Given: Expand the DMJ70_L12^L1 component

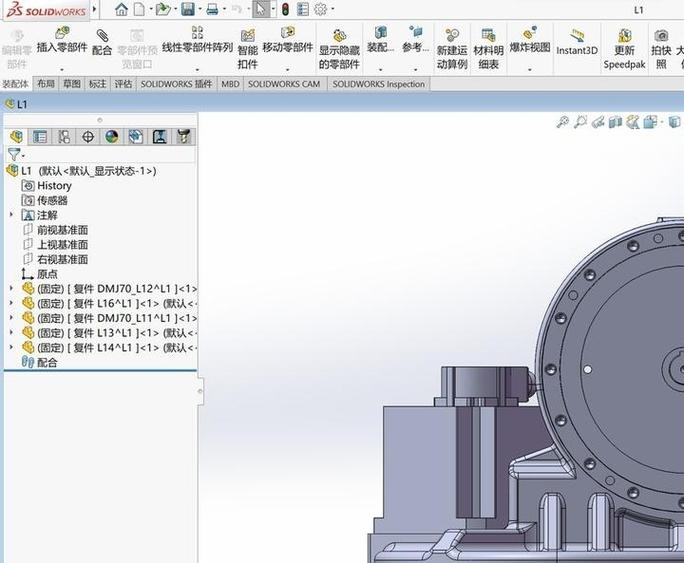Looking at the screenshot, I should pos(11,288).
